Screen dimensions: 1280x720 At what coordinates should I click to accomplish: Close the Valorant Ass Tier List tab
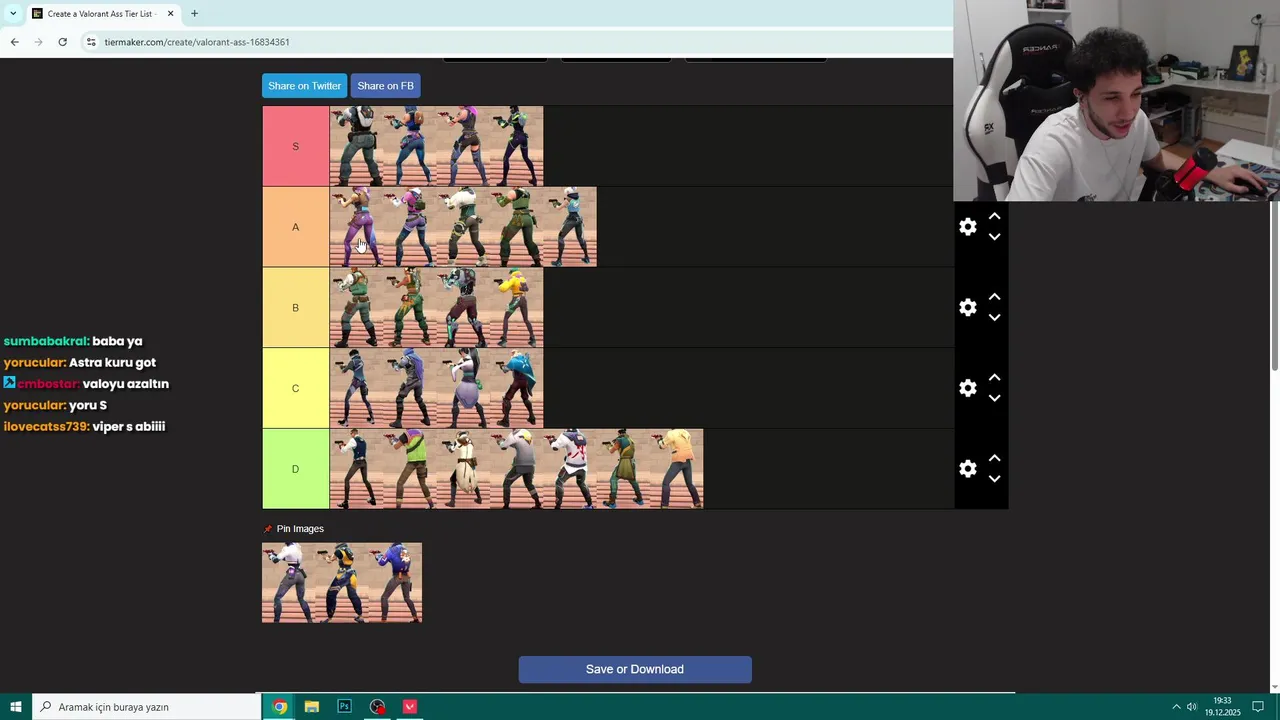(x=170, y=14)
